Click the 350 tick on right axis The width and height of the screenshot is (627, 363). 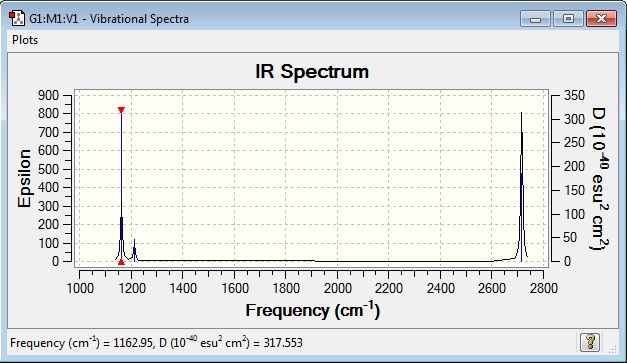(574, 95)
